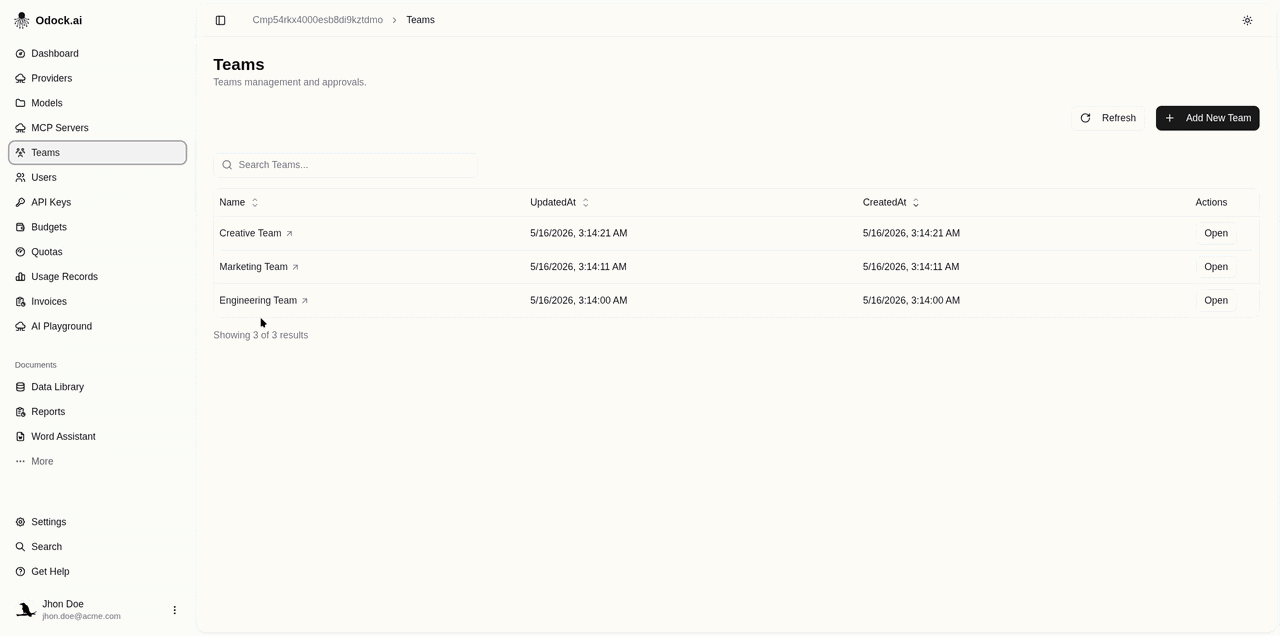Click external arrow icon beside Engineering Team

tap(305, 301)
